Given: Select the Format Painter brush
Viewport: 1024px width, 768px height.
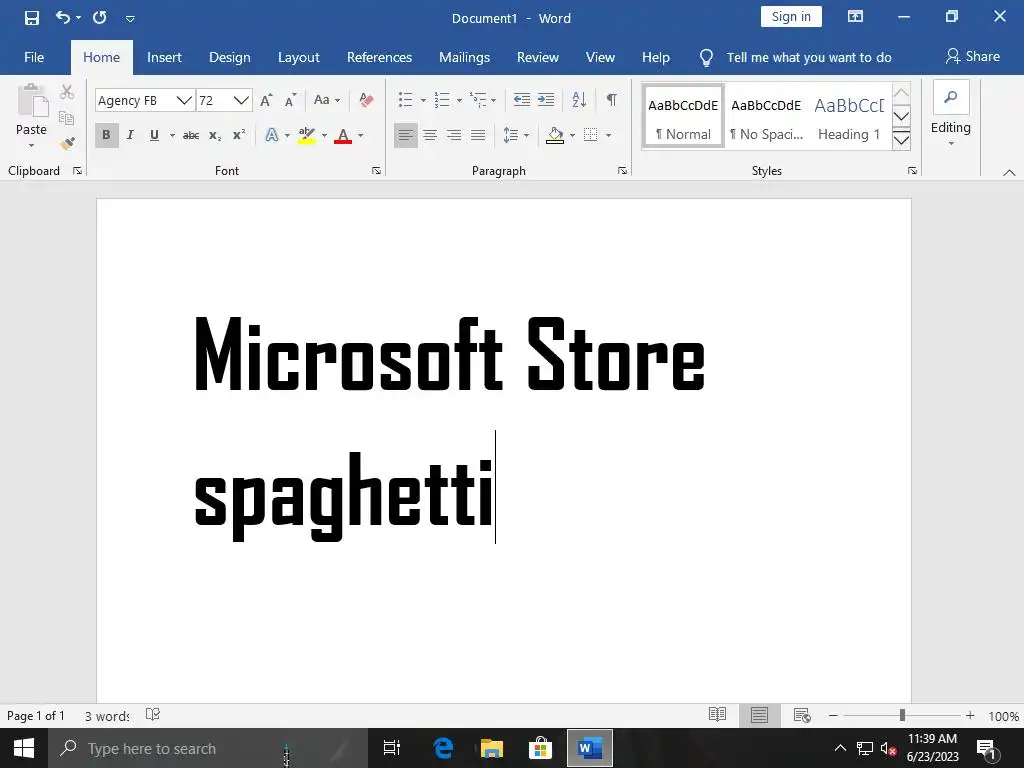Looking at the screenshot, I should pyautogui.click(x=67, y=144).
